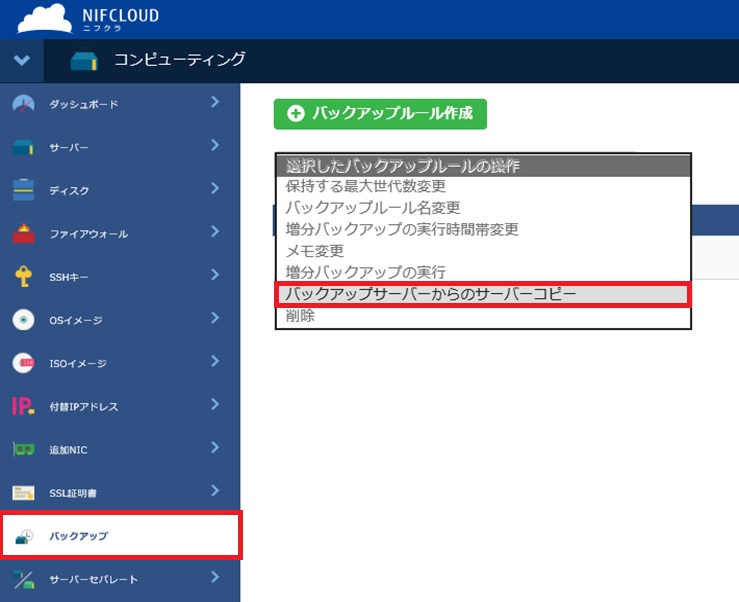Image resolution: width=739 pixels, height=602 pixels.
Task: Click the Disk (ディスク) icon
Action: 23,190
